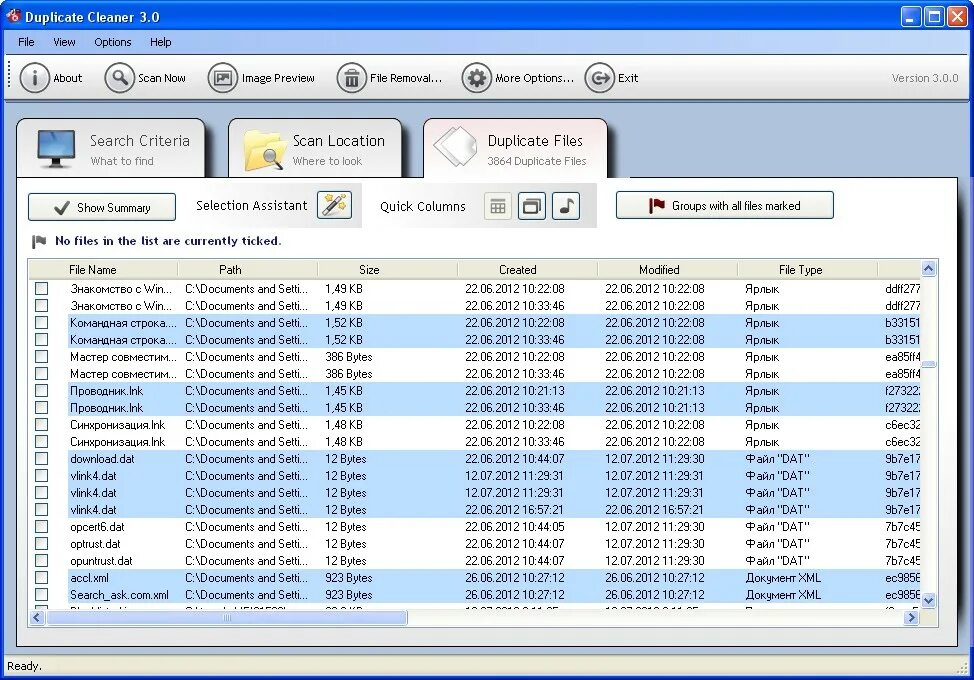Click horizontal scrollbar left arrow
This screenshot has height=680, width=974.
(x=37, y=617)
